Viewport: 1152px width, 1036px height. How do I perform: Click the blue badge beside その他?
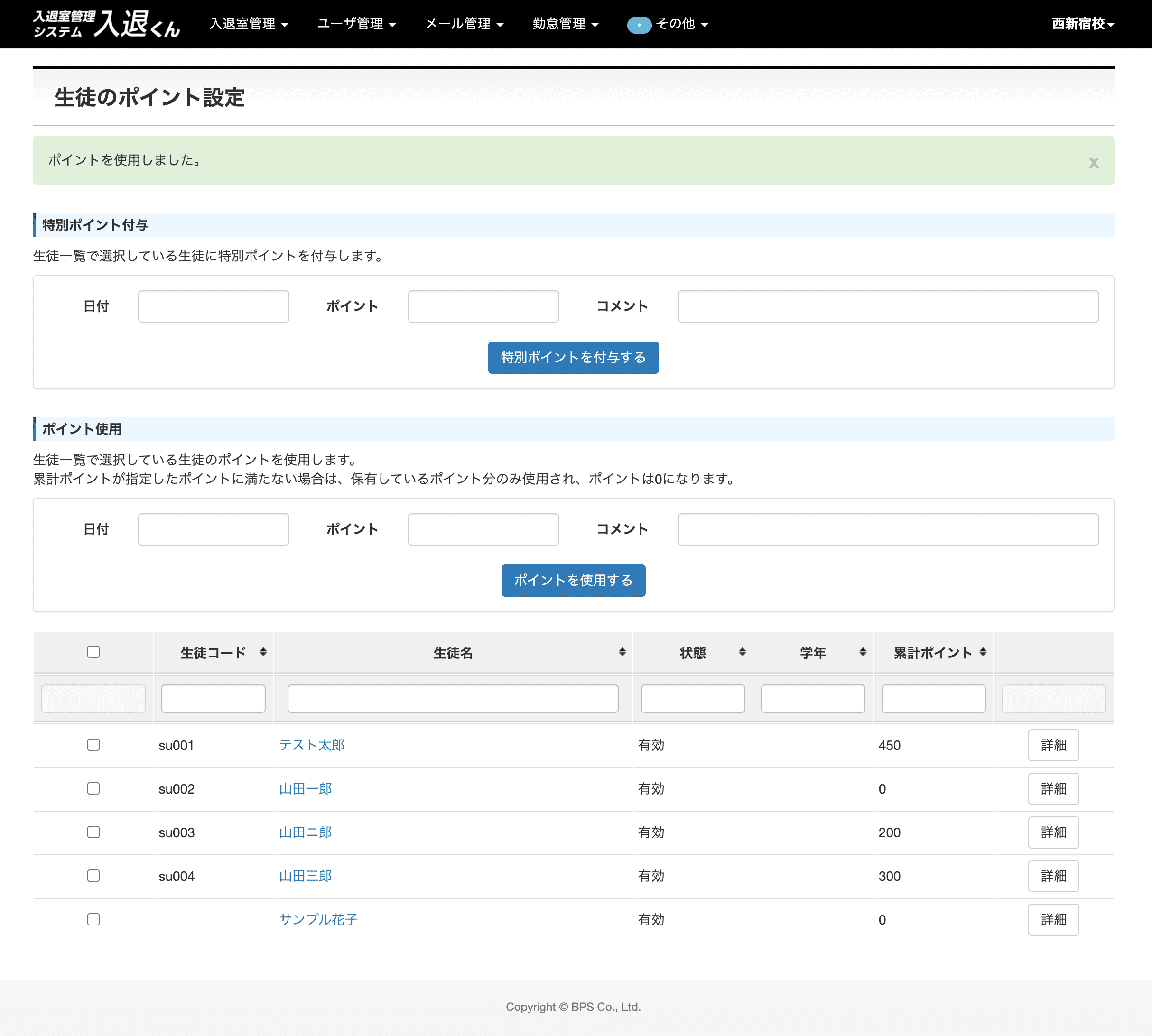[639, 25]
